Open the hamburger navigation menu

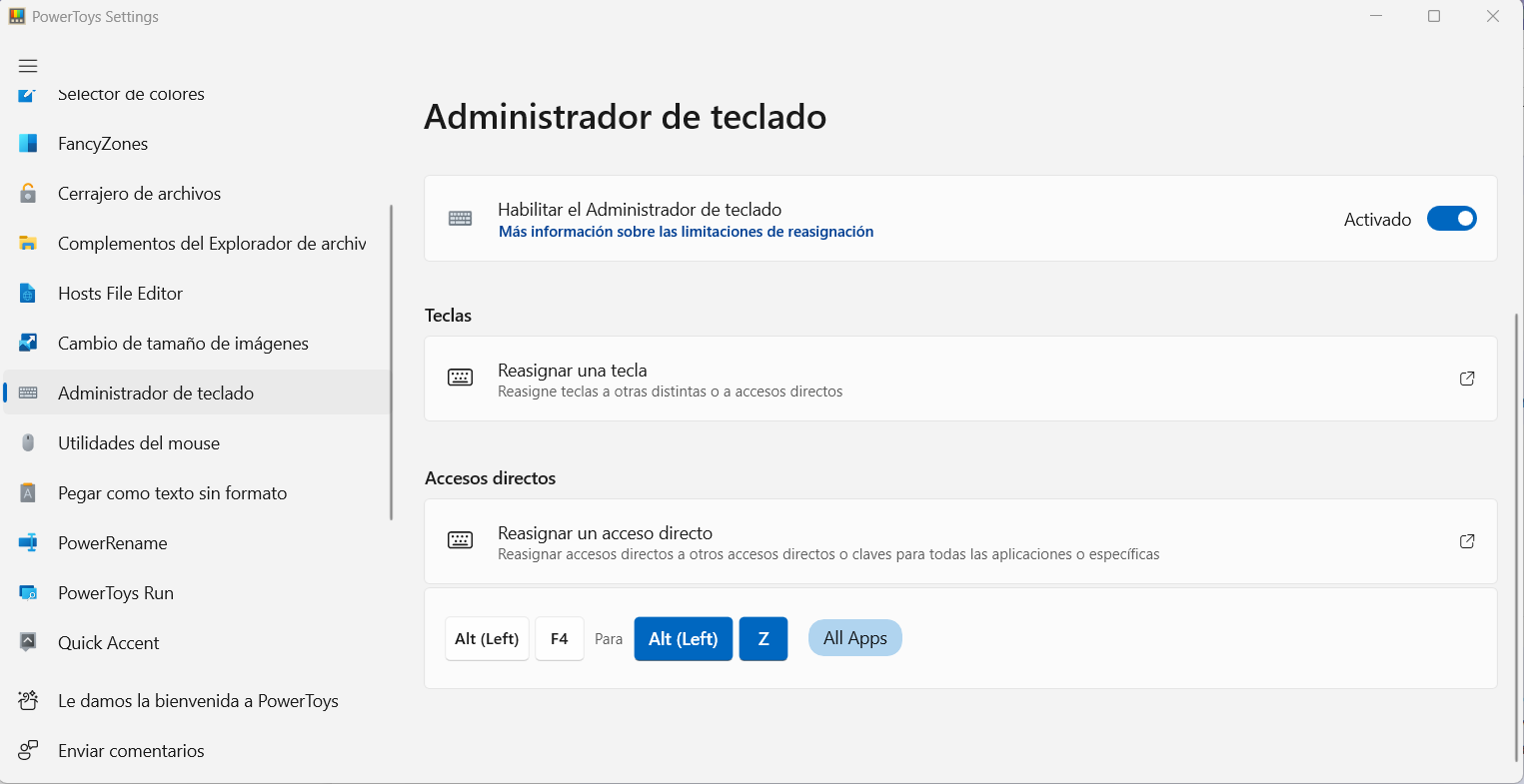pyautogui.click(x=28, y=66)
